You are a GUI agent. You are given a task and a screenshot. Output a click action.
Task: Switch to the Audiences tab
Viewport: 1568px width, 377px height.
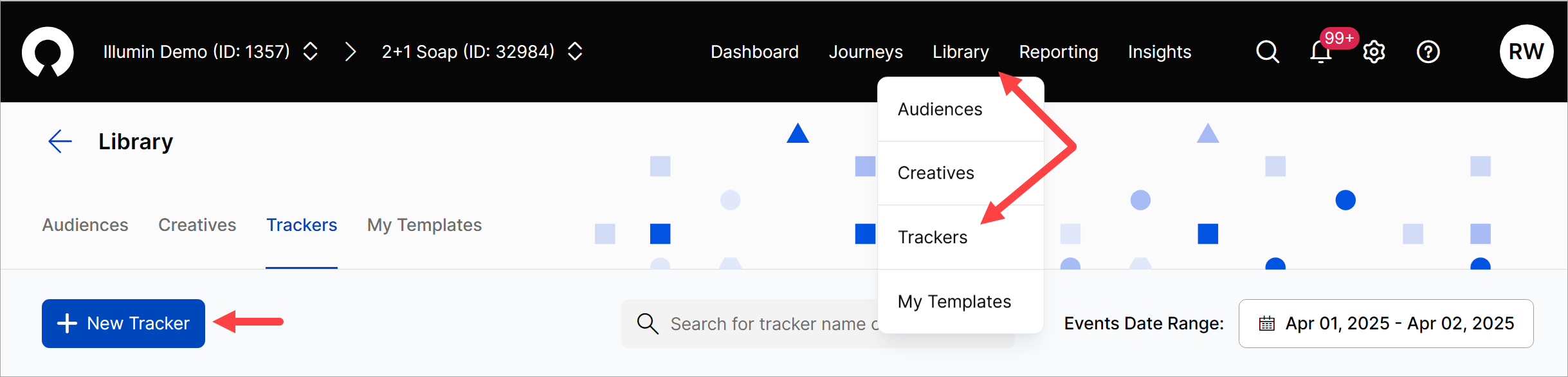[x=86, y=225]
